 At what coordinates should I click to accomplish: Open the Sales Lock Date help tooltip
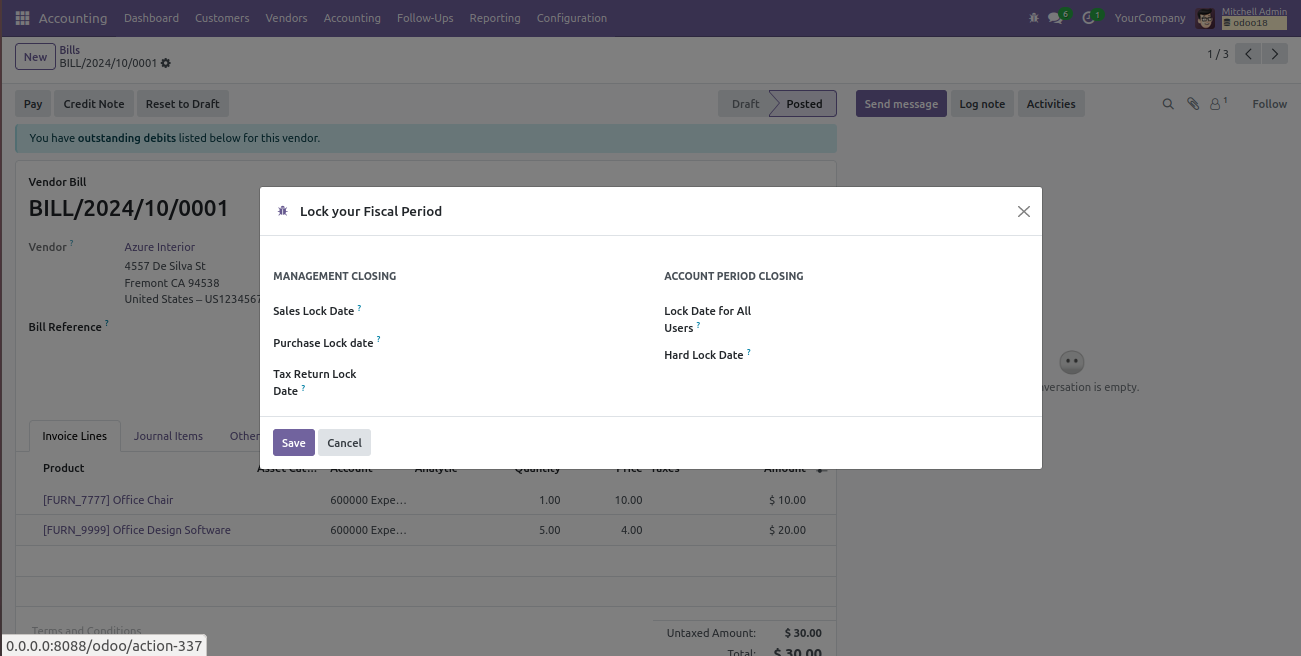click(359, 308)
